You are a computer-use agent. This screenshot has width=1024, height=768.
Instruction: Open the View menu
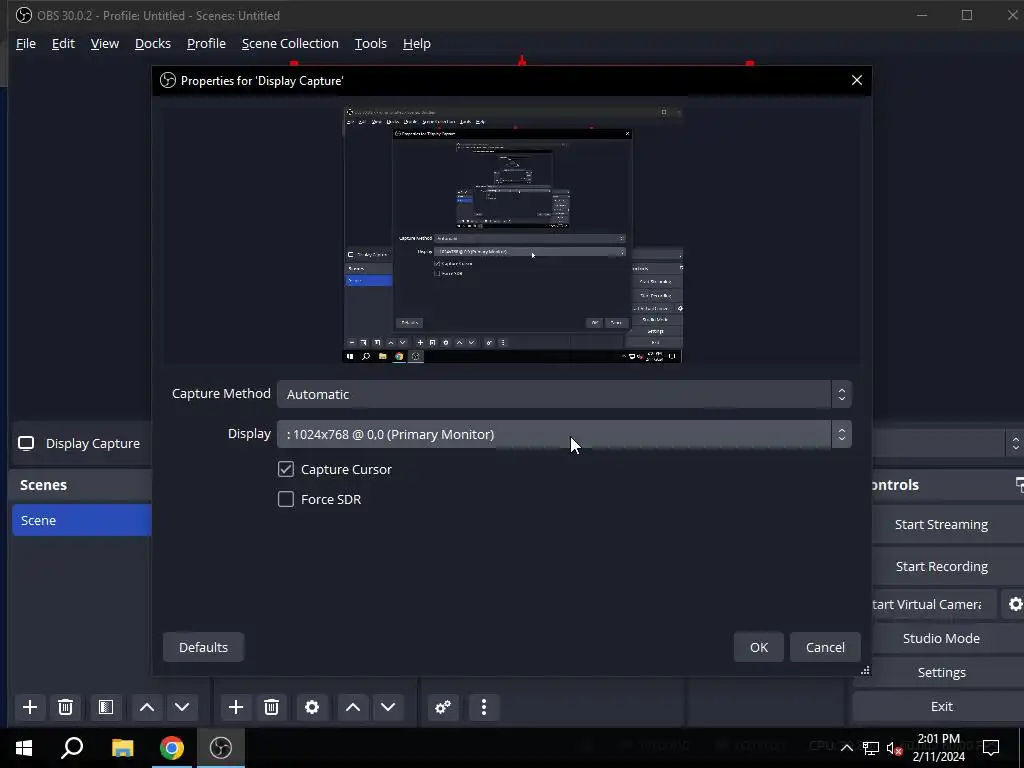tap(104, 43)
